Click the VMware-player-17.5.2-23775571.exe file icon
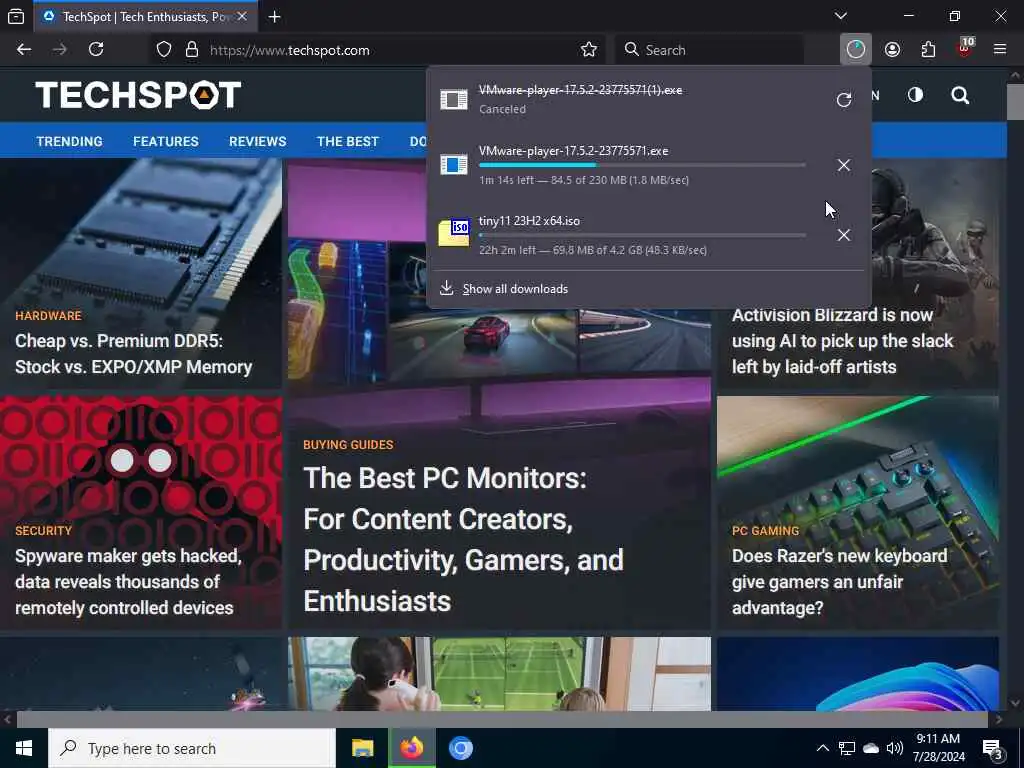This screenshot has height=768, width=1024. 454,164
